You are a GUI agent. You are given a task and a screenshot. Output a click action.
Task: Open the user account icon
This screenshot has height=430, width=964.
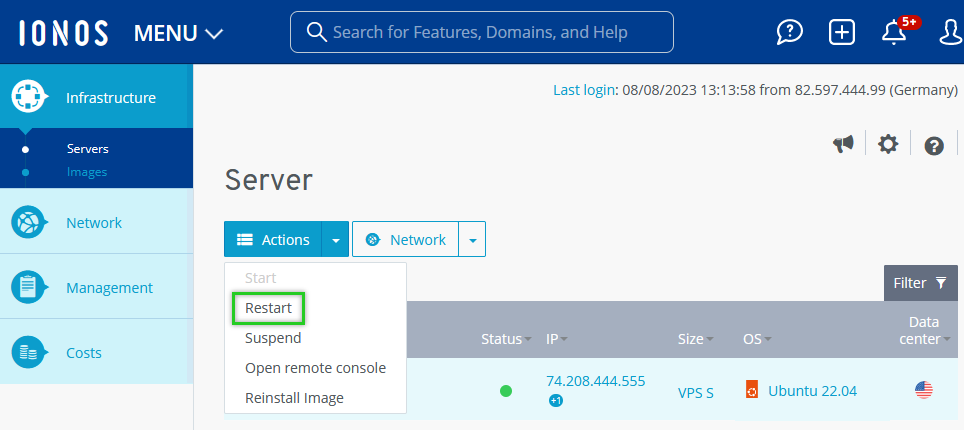952,32
